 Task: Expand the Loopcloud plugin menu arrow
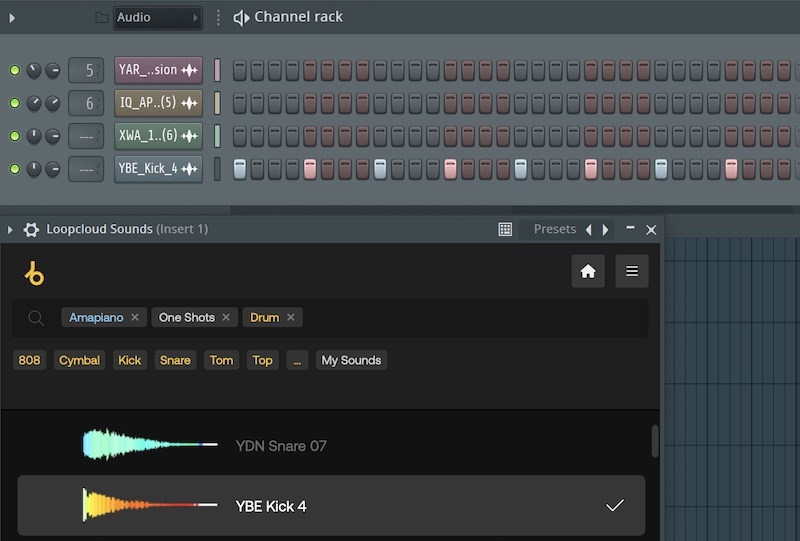pyautogui.click(x=10, y=230)
